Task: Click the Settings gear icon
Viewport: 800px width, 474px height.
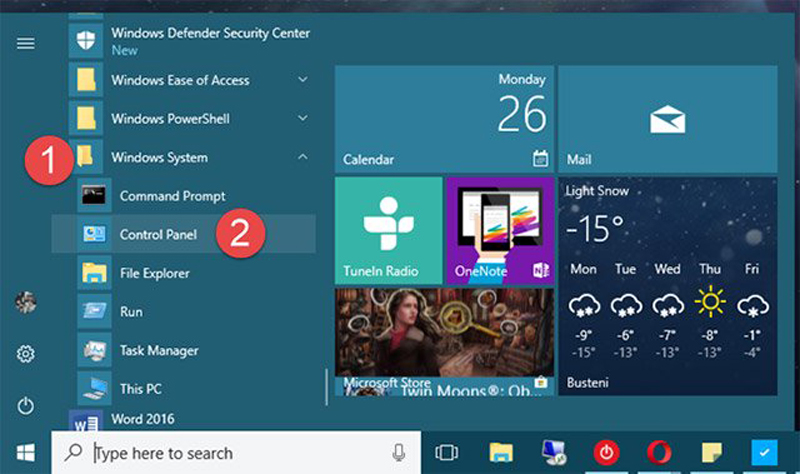Action: 26,354
